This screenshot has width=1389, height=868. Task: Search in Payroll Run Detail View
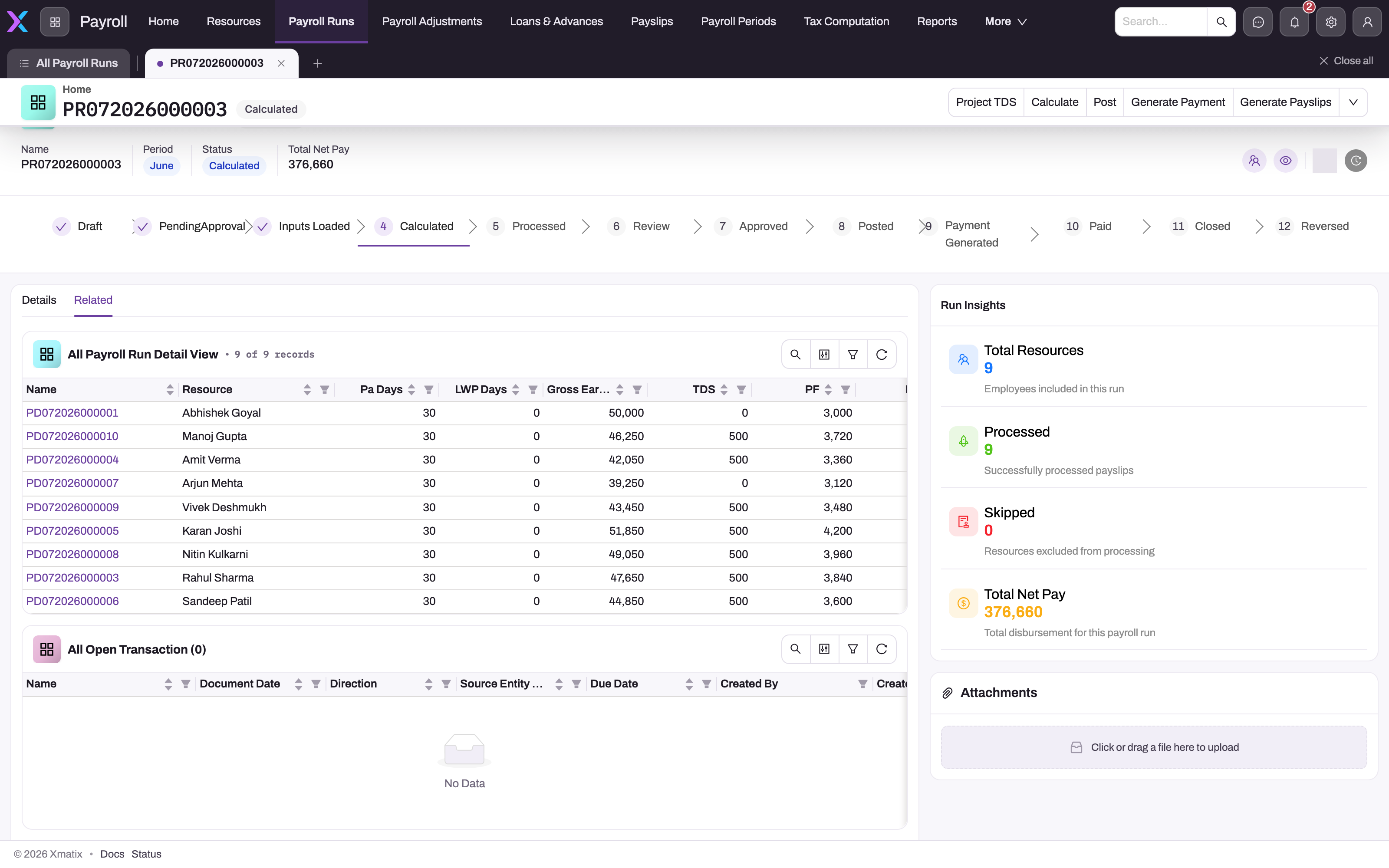coord(796,354)
